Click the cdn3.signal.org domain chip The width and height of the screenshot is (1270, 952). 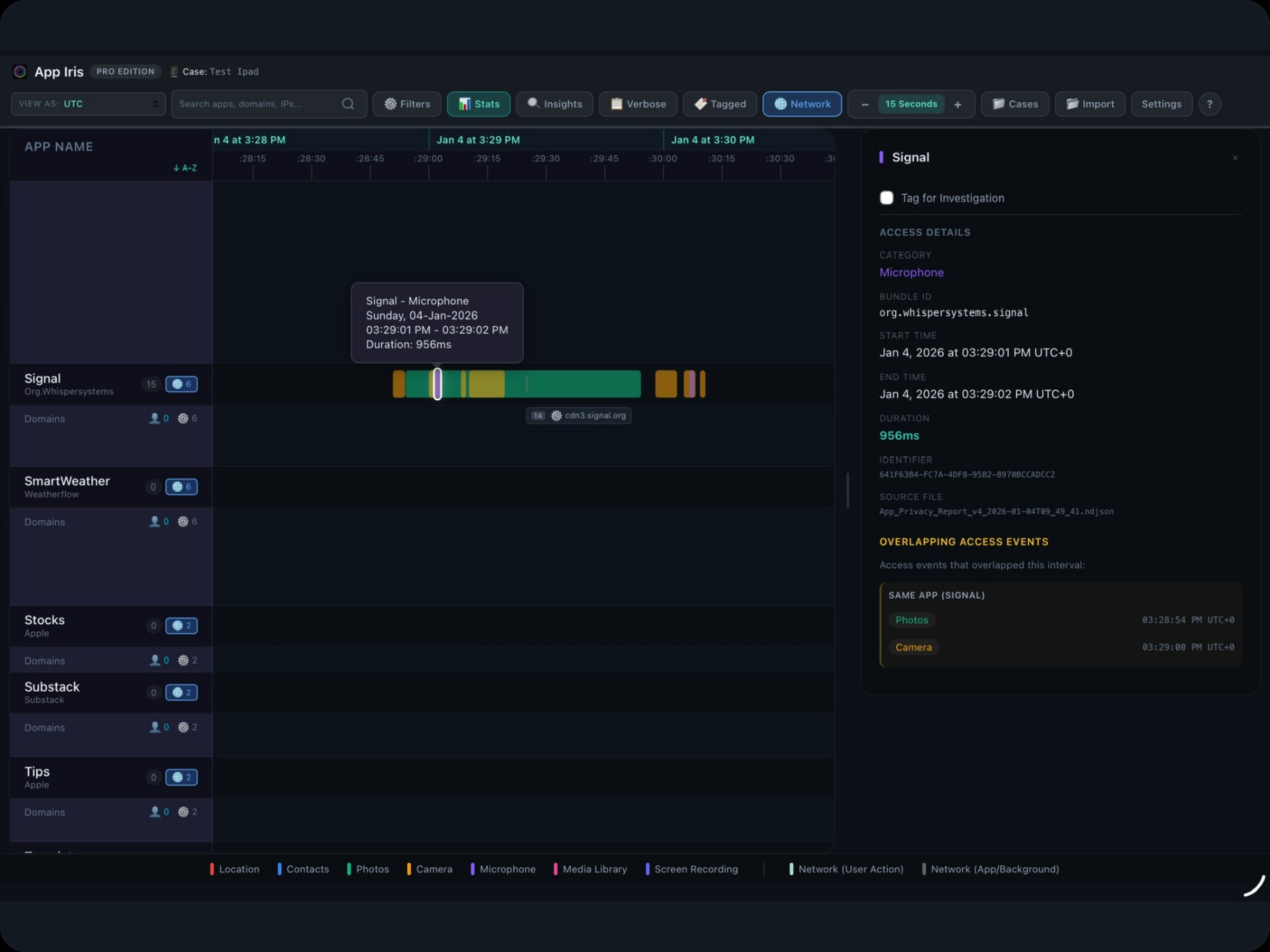click(x=579, y=416)
